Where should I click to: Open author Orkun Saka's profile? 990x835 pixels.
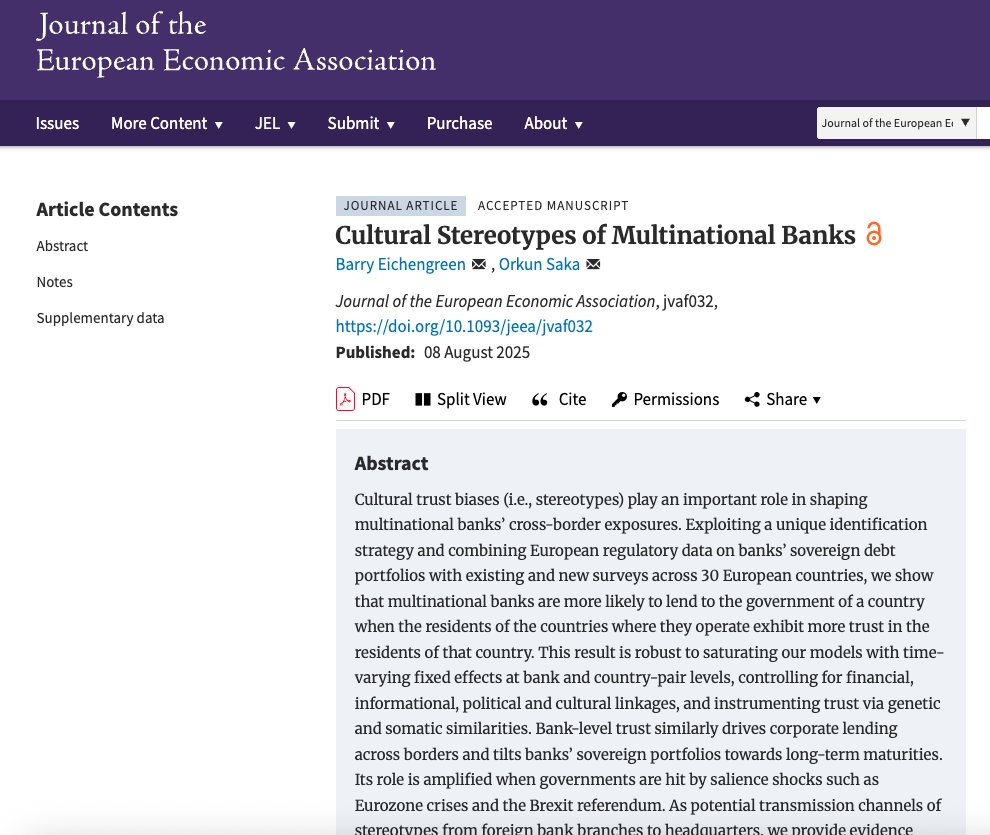(x=539, y=264)
